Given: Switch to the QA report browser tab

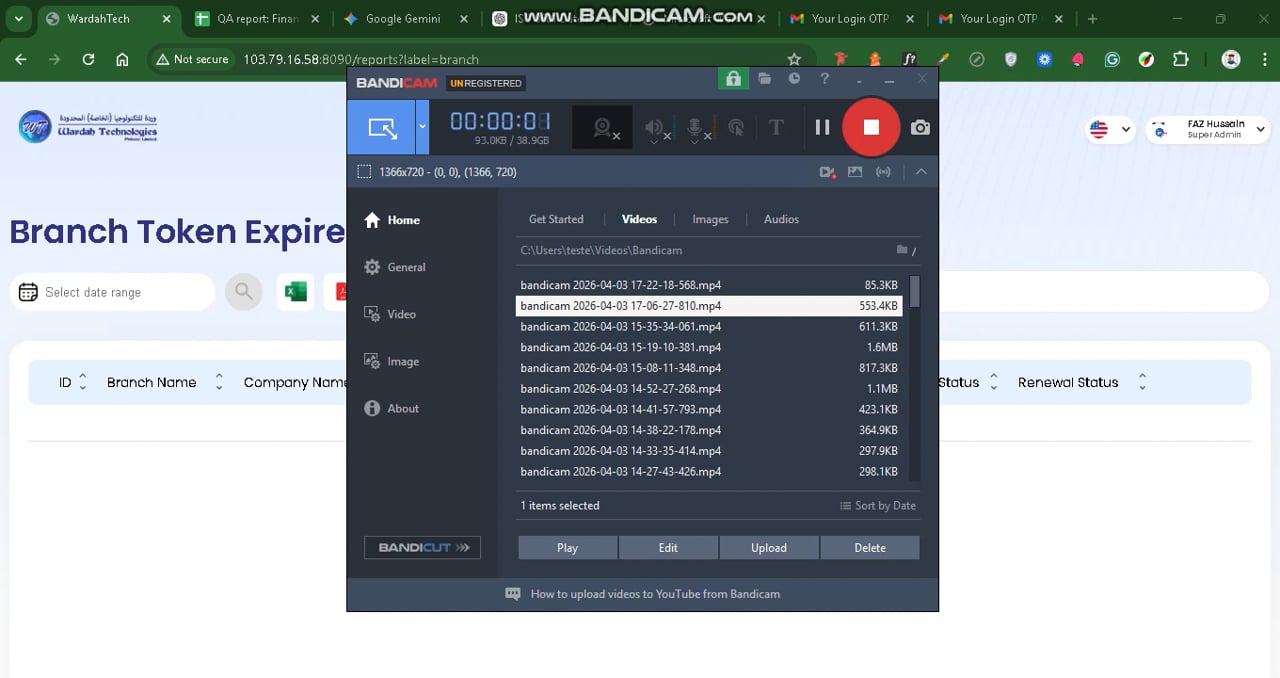Looking at the screenshot, I should pos(258,19).
